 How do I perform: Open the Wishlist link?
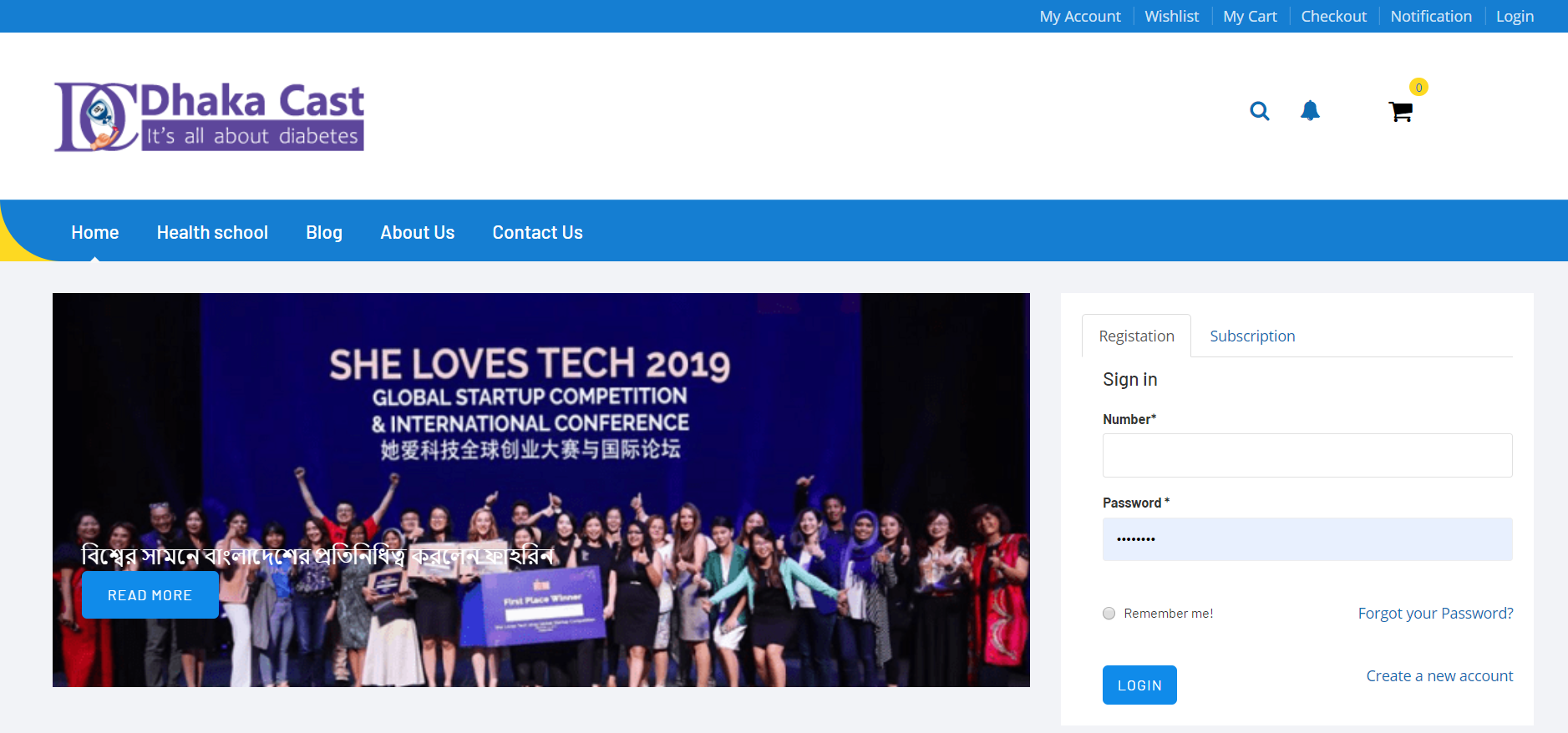1171,16
